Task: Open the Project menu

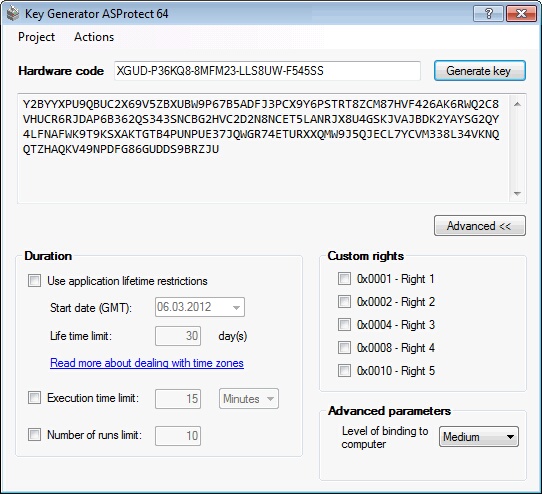Action: (36, 37)
